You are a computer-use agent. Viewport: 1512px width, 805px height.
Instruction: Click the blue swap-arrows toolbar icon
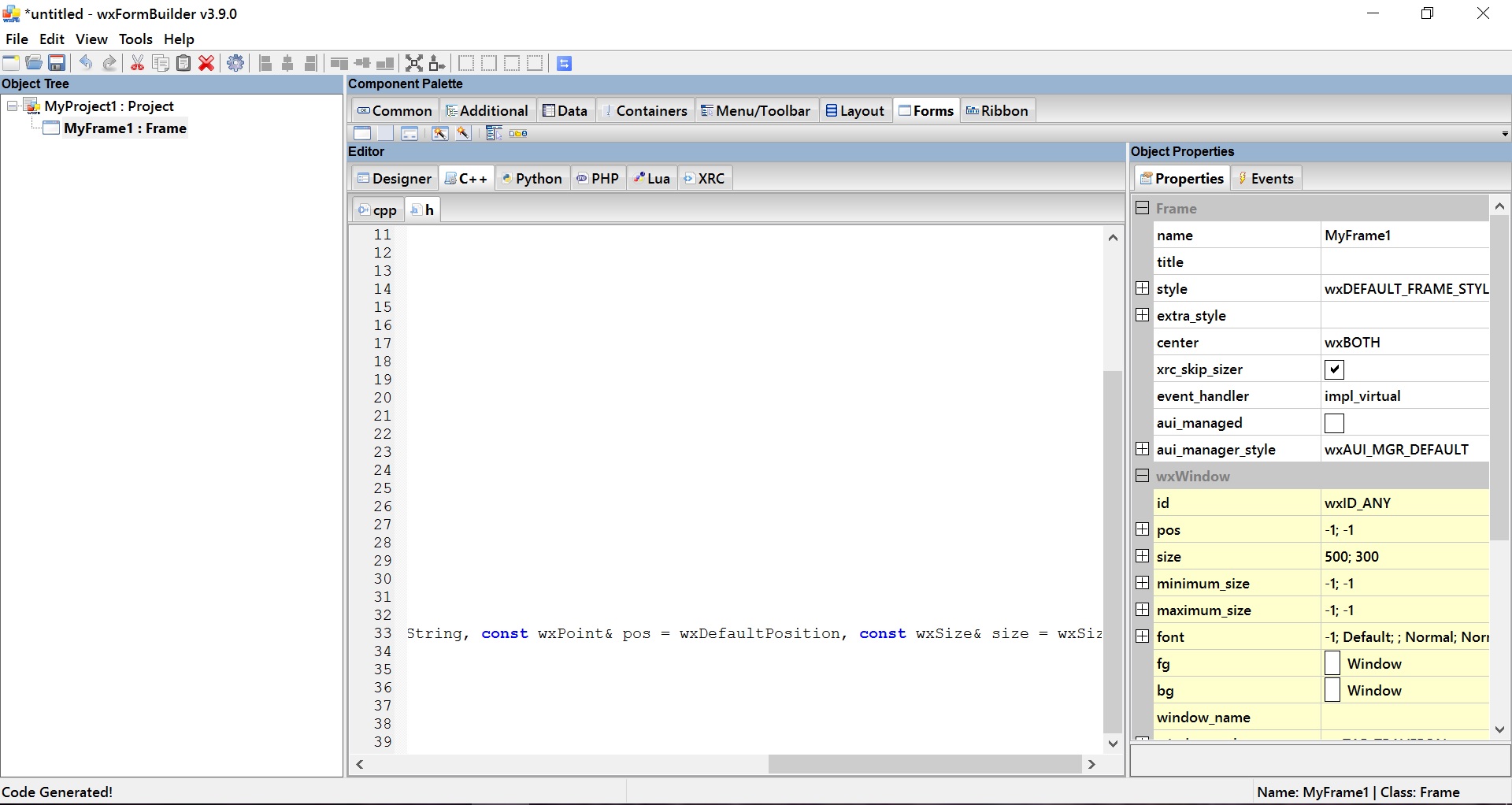[x=564, y=63]
